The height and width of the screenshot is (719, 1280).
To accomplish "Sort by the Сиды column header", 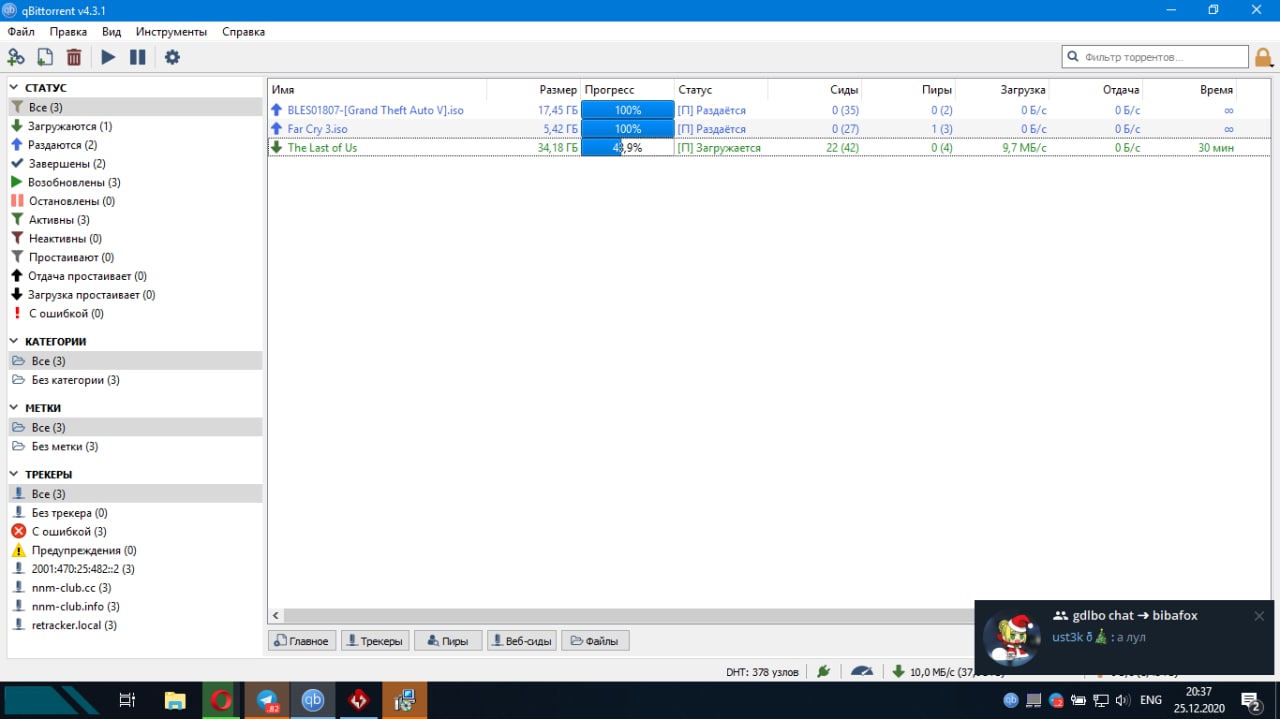I will (814, 90).
